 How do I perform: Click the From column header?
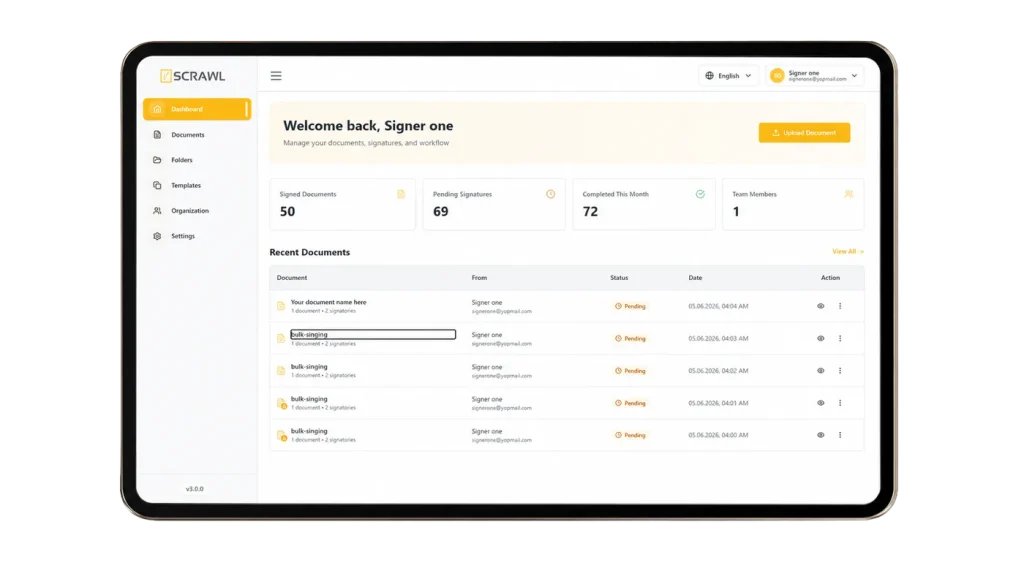click(479, 278)
